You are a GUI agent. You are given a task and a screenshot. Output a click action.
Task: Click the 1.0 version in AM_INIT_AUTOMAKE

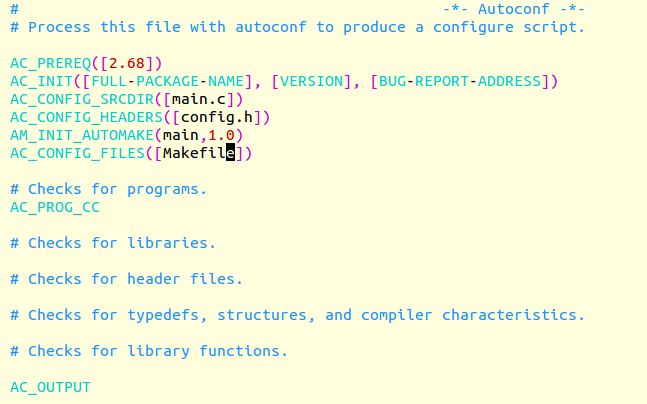(221, 135)
